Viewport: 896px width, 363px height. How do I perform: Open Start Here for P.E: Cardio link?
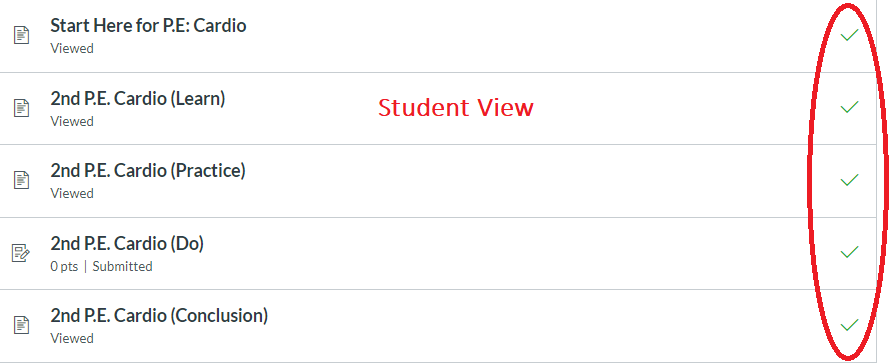tap(148, 26)
